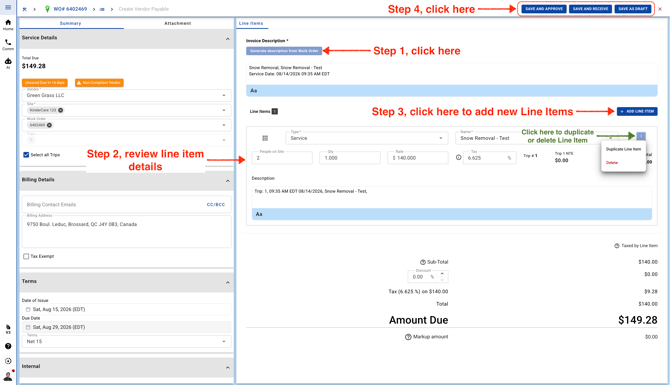Click Save as Draft
Image resolution: width=670 pixels, height=385 pixels.
click(633, 9)
